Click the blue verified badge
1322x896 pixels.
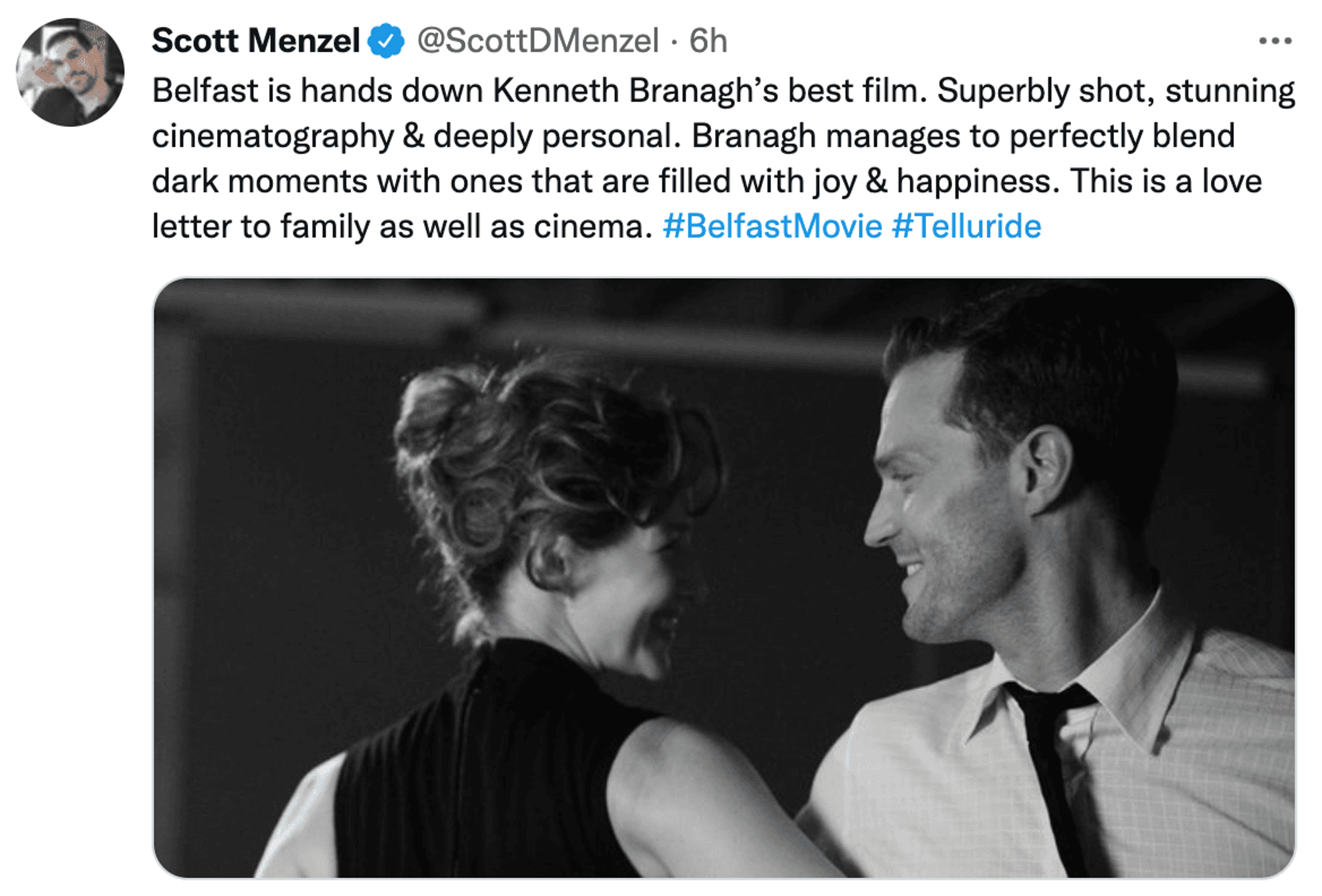(386, 41)
